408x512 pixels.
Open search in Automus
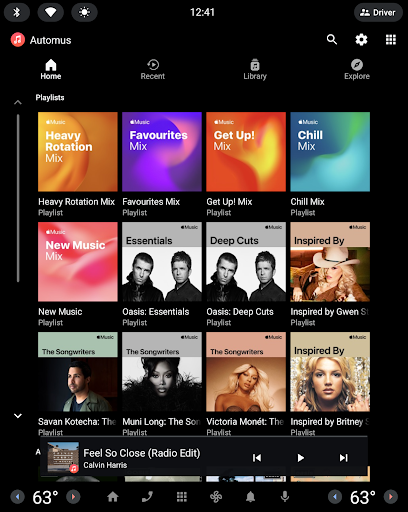pyautogui.click(x=332, y=40)
